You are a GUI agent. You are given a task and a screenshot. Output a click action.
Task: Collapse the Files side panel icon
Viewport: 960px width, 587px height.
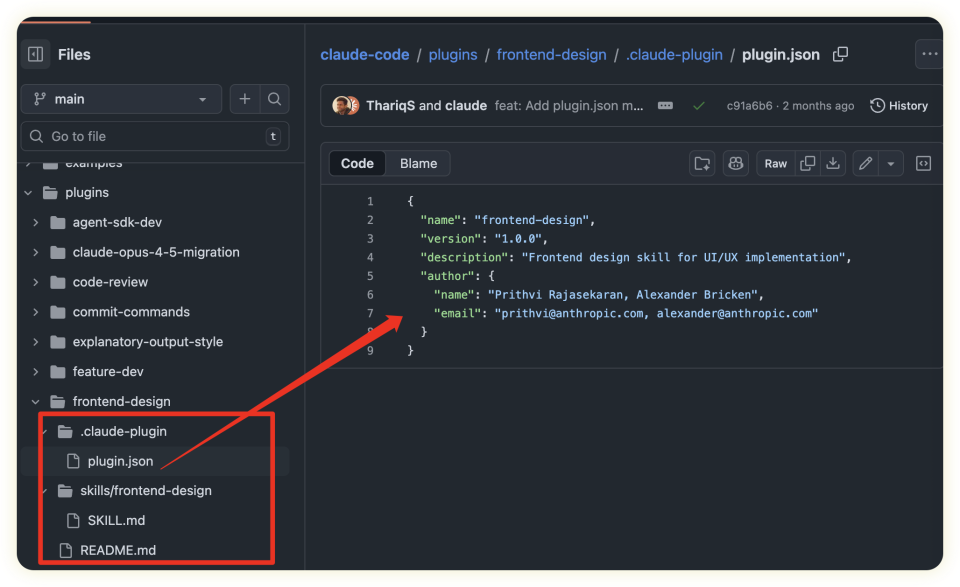pos(35,55)
